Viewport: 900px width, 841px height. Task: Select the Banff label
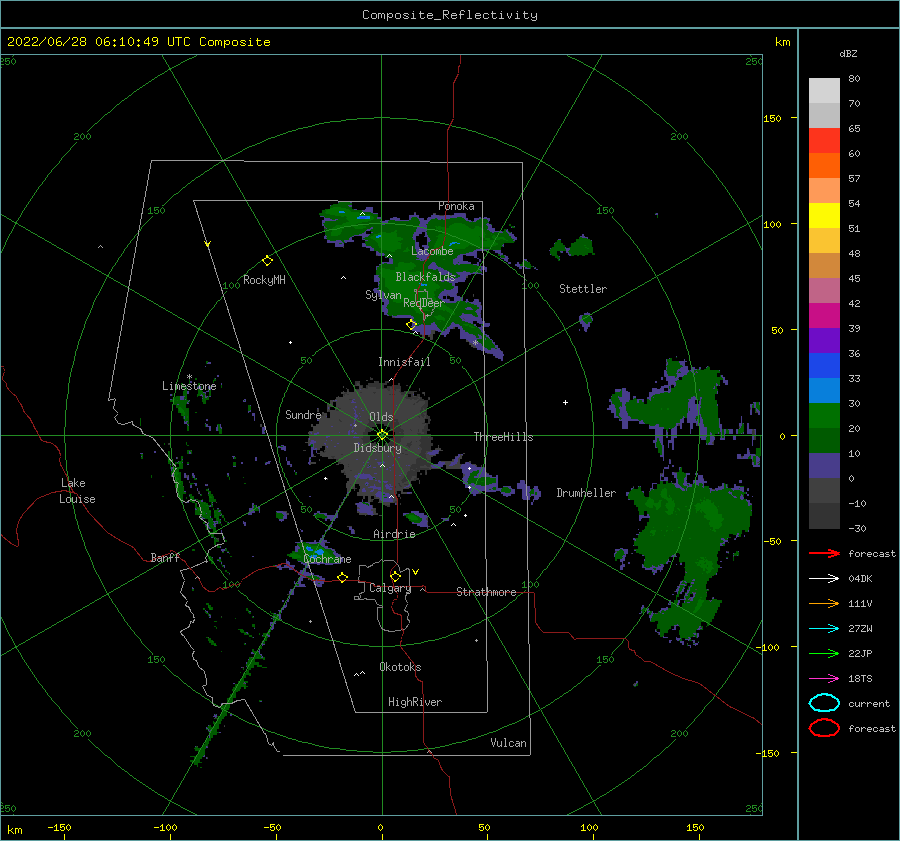pos(165,557)
